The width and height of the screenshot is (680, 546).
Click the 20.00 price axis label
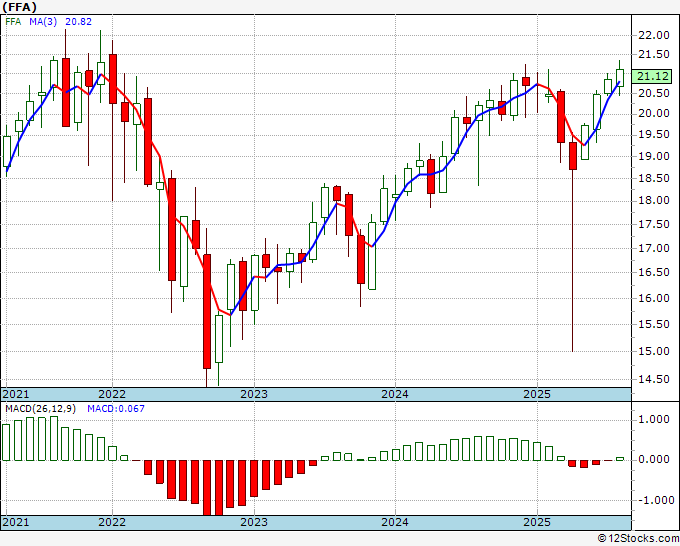click(654, 114)
